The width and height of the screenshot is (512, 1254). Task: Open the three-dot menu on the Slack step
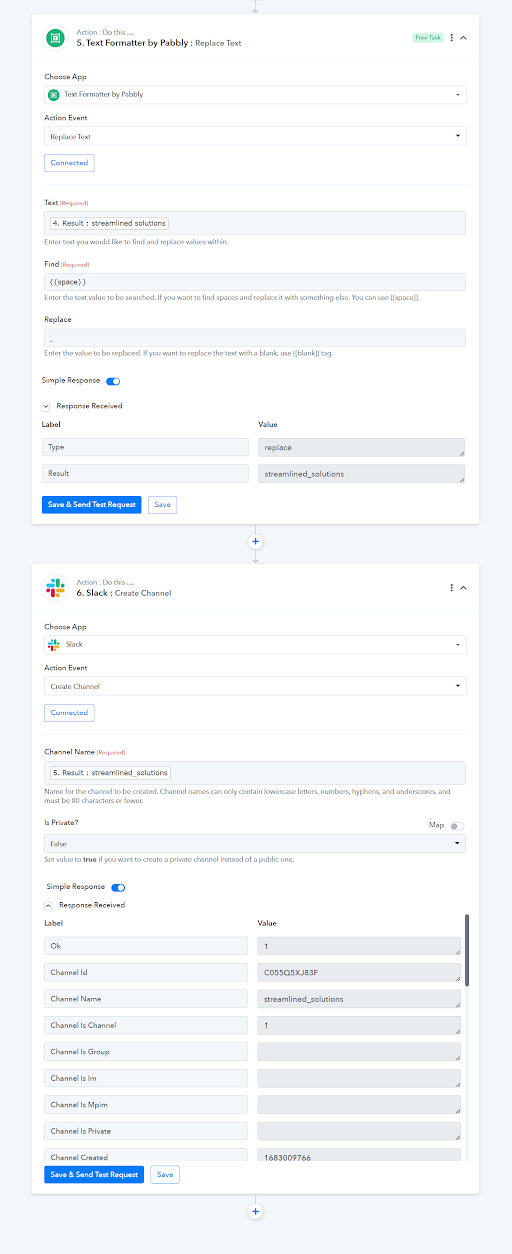(x=451, y=588)
